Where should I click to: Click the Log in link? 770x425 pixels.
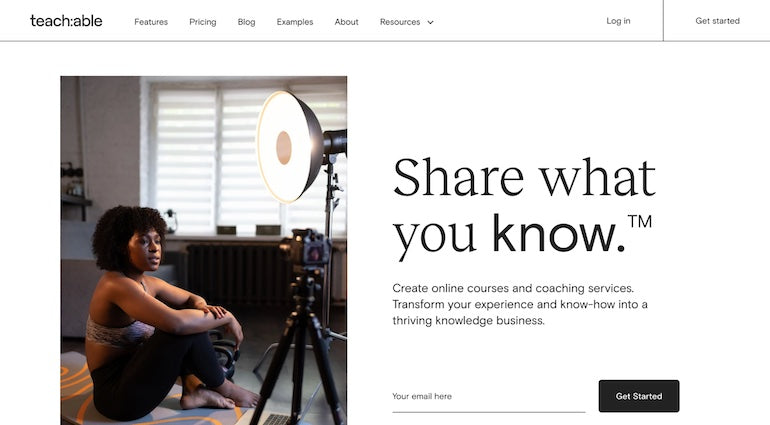pyautogui.click(x=618, y=21)
